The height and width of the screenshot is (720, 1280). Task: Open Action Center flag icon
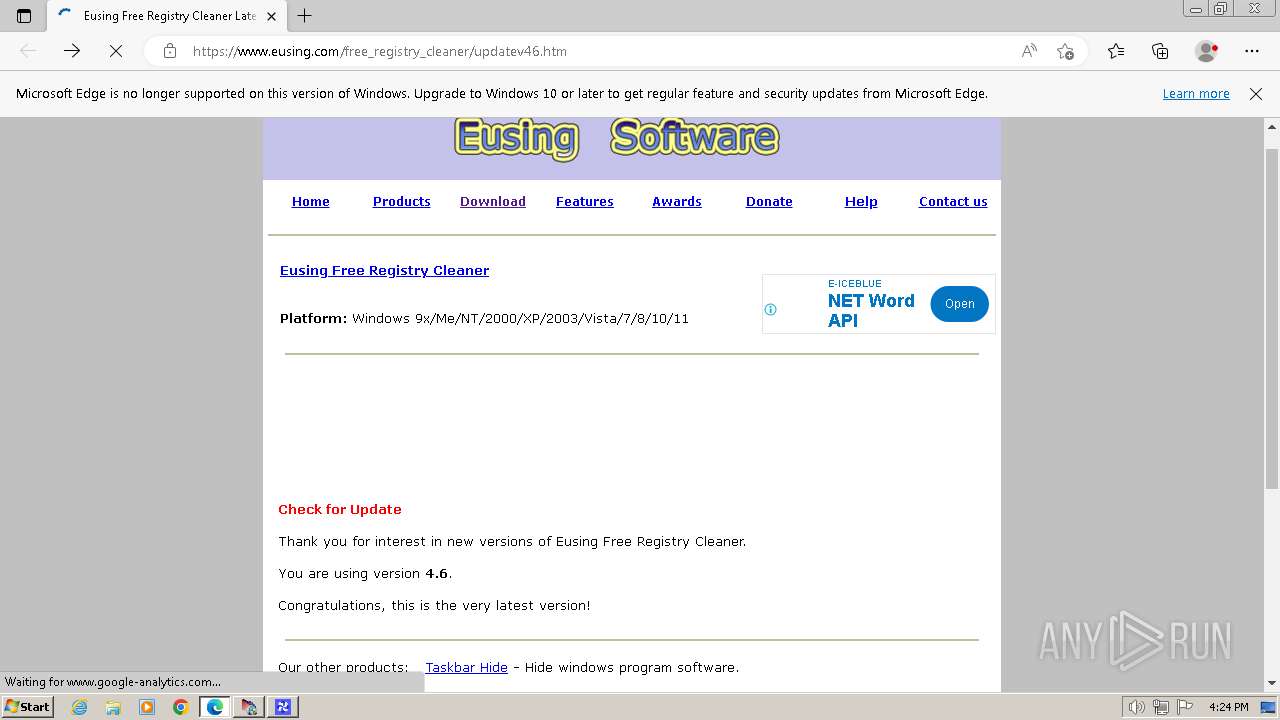point(1184,707)
